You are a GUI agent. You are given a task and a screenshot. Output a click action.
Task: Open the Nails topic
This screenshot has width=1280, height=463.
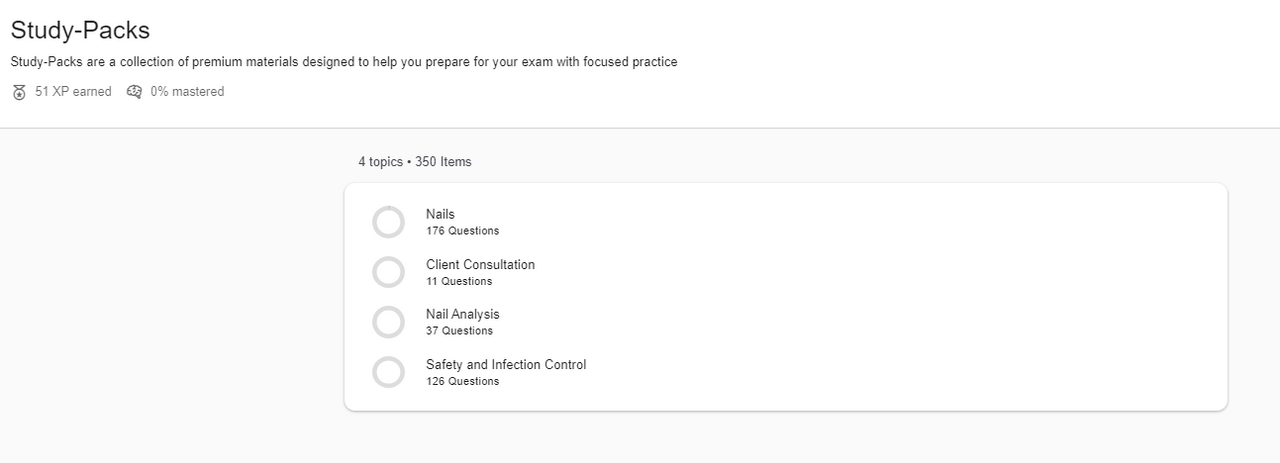[440, 214]
